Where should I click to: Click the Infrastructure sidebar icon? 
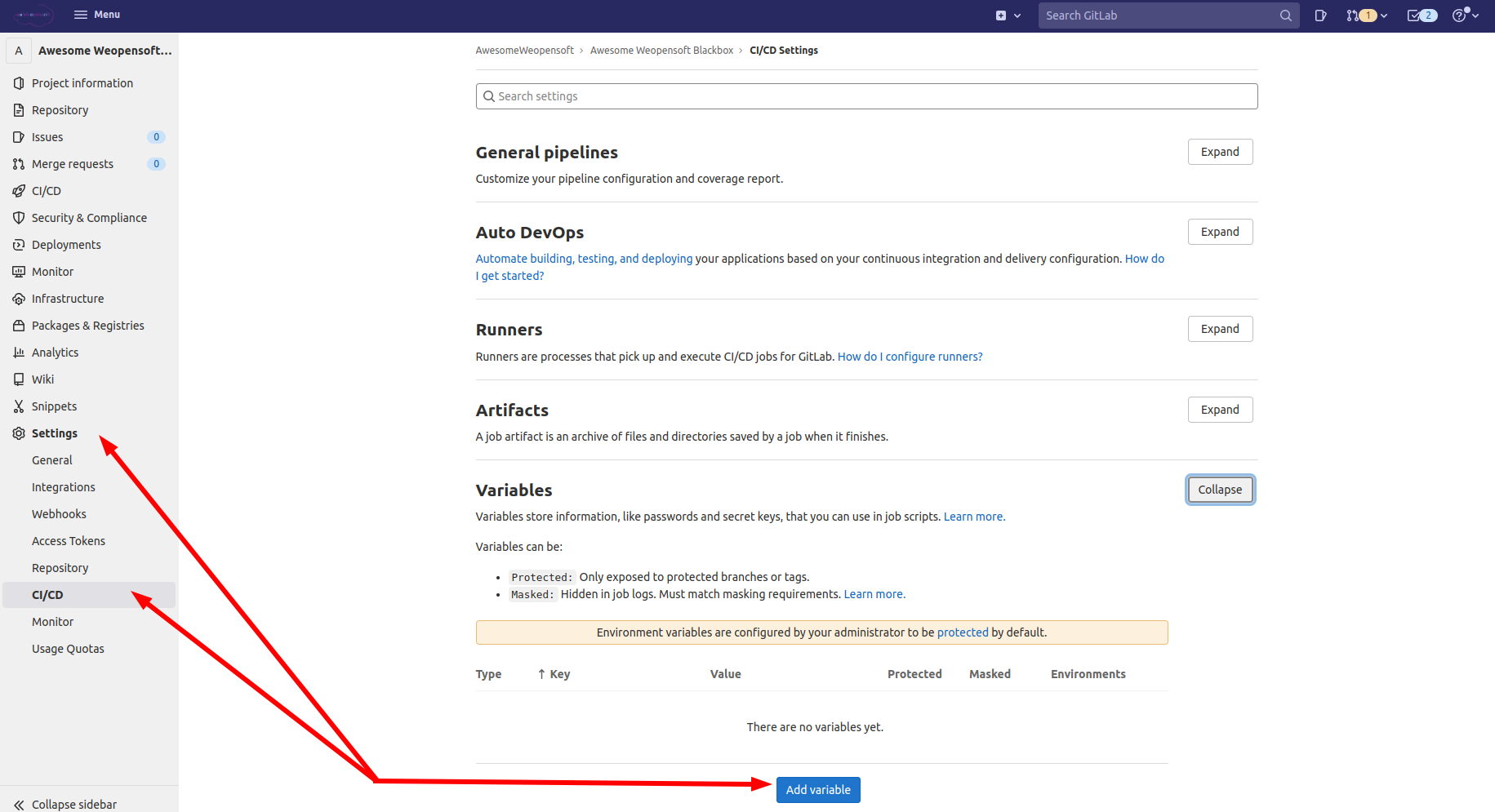coord(19,299)
